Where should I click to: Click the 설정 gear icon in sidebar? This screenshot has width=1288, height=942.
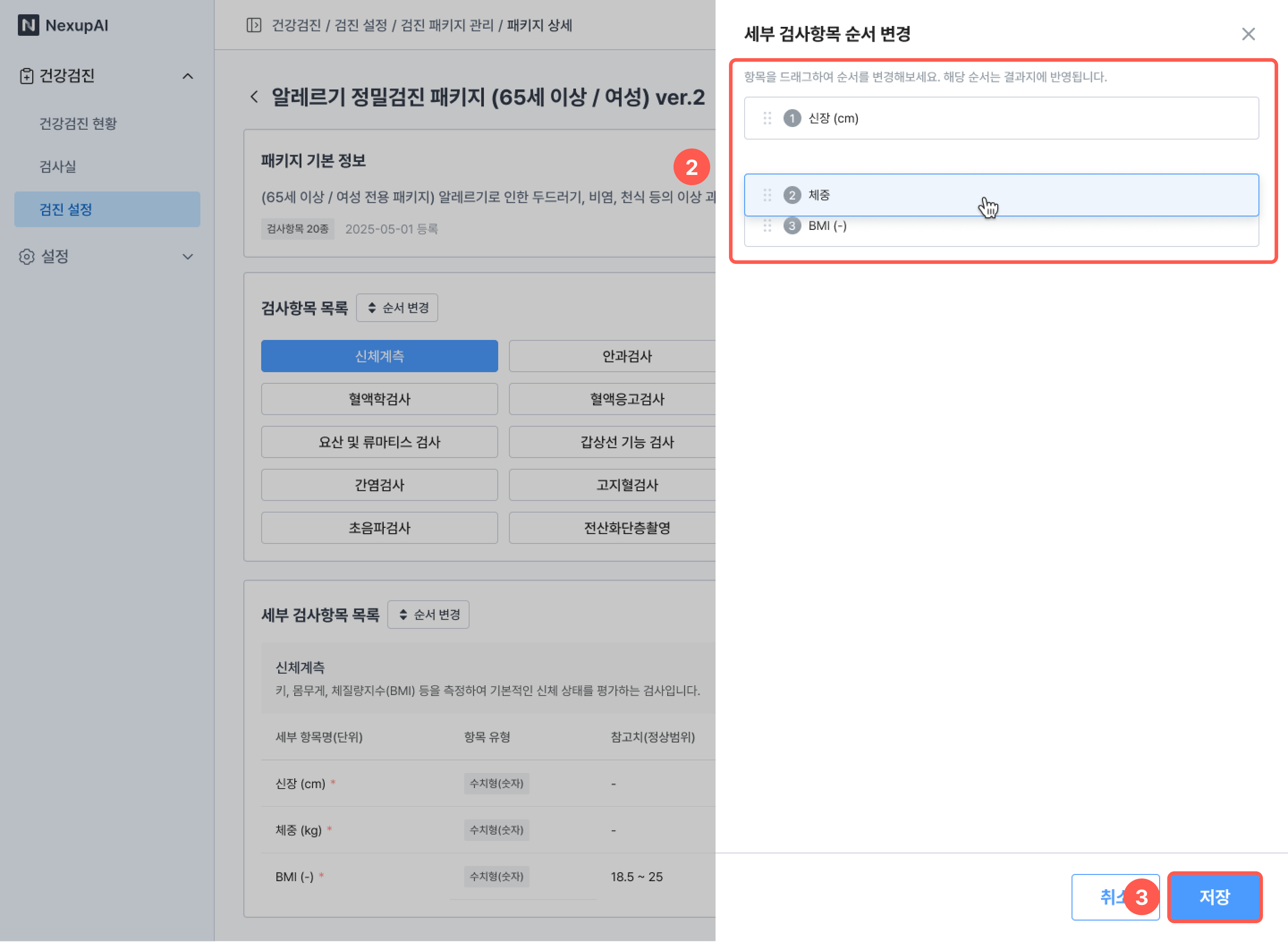click(26, 257)
